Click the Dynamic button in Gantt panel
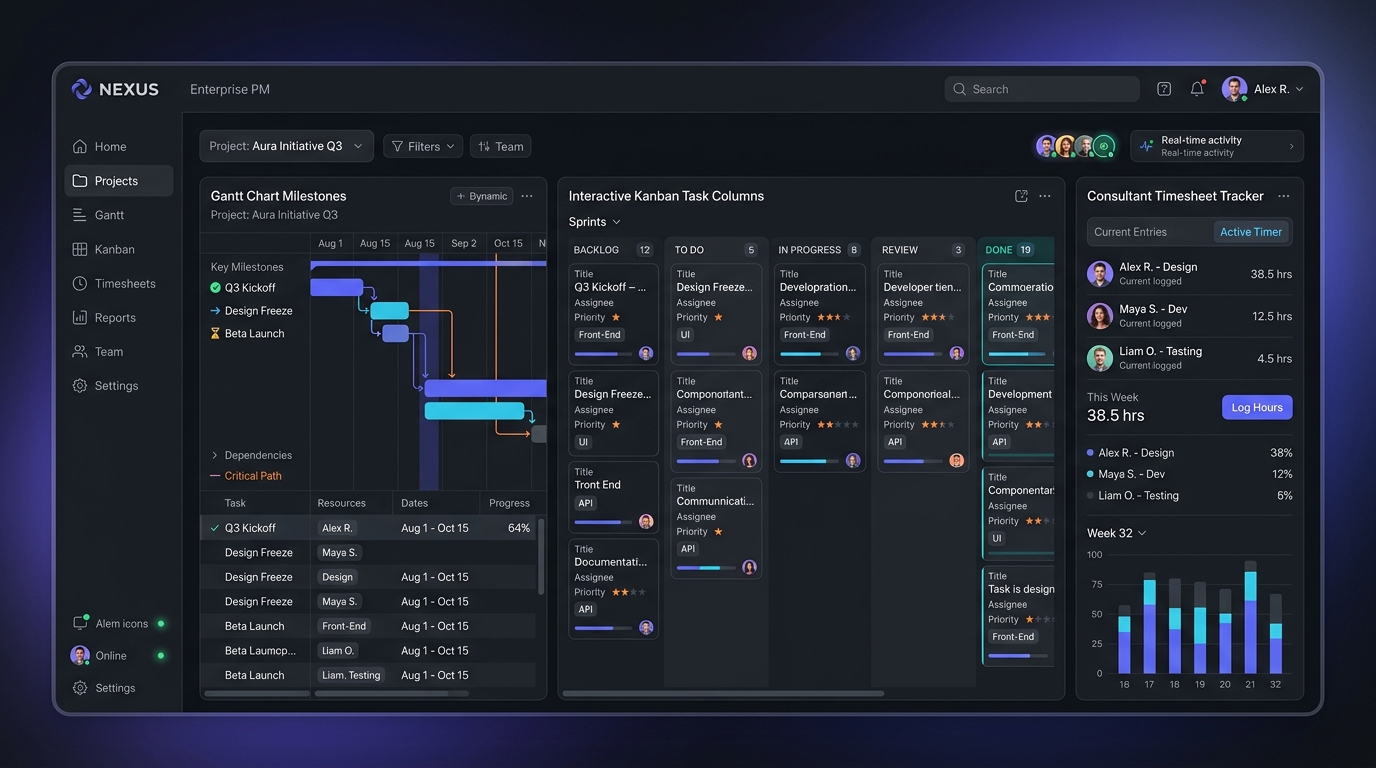The image size is (1376, 768). [482, 196]
